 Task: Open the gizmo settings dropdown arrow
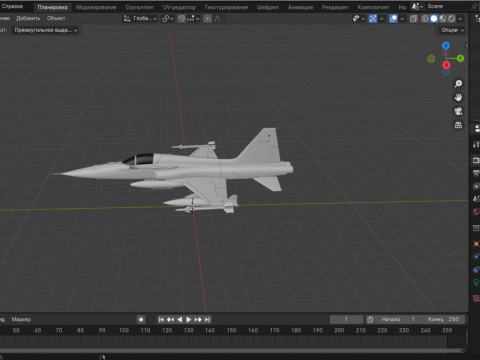(381, 19)
